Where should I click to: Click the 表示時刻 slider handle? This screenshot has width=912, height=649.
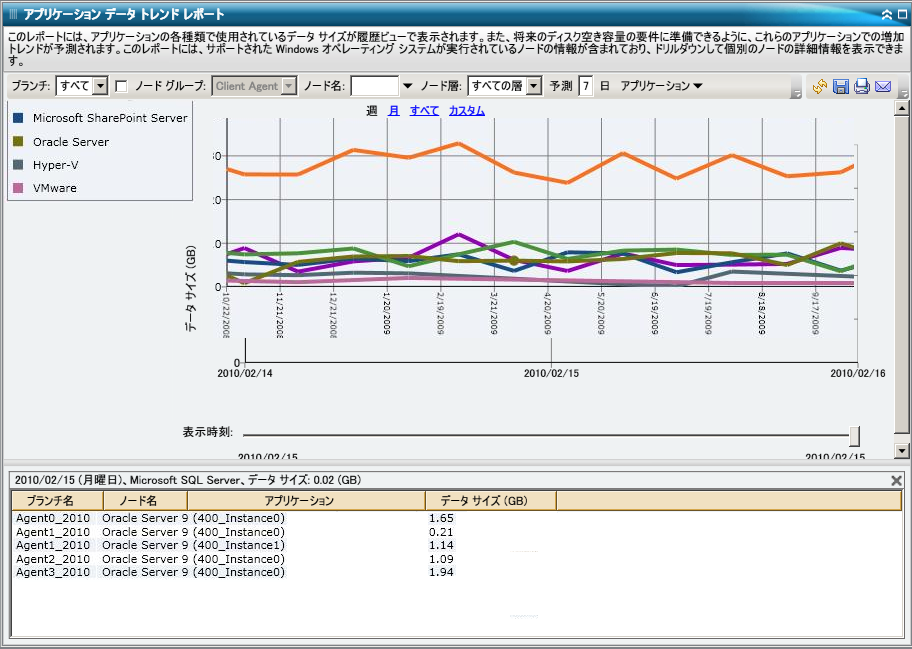tap(854, 435)
